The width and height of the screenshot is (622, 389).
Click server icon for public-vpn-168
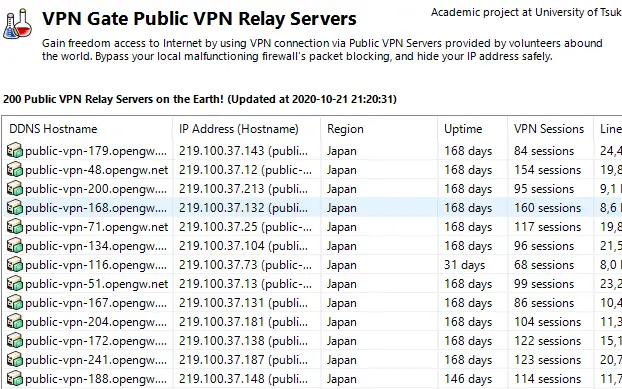point(15,208)
